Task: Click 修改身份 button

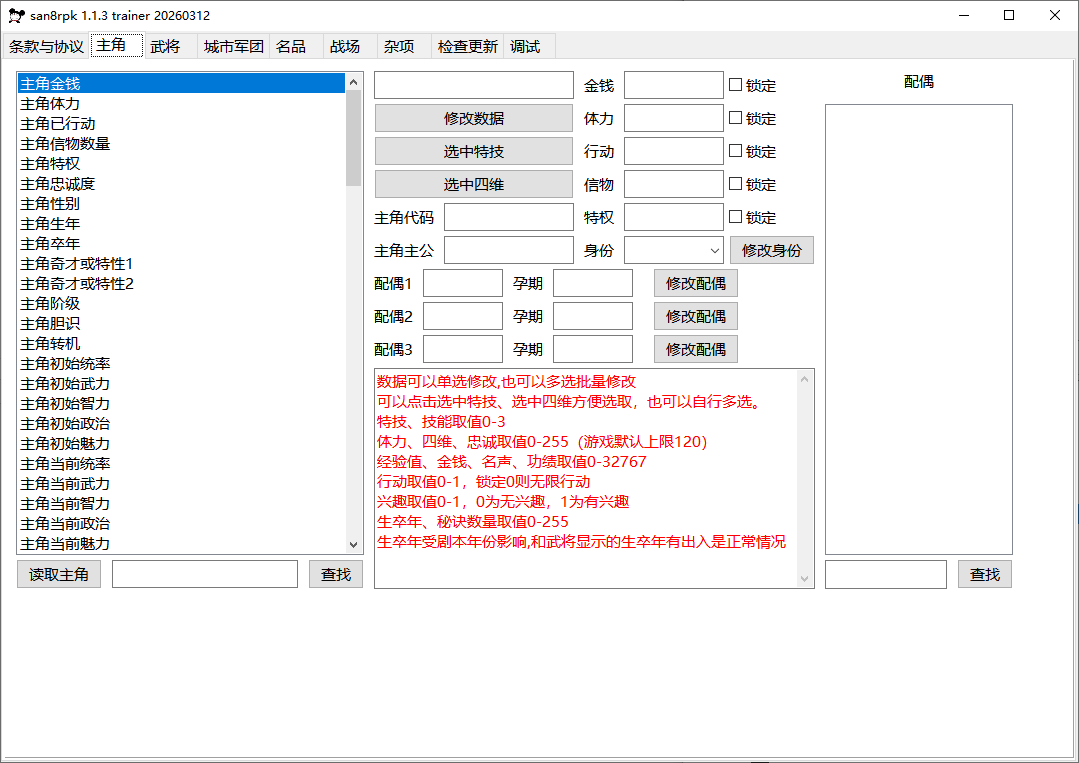Action: pyautogui.click(x=771, y=250)
